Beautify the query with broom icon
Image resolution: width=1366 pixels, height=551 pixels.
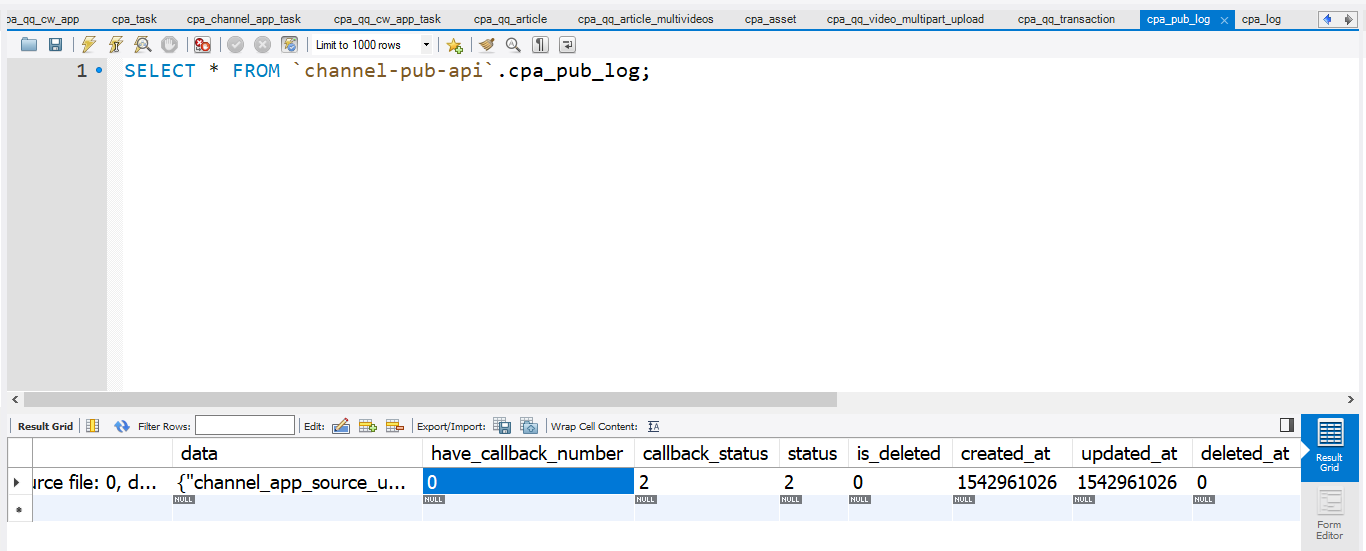click(487, 45)
